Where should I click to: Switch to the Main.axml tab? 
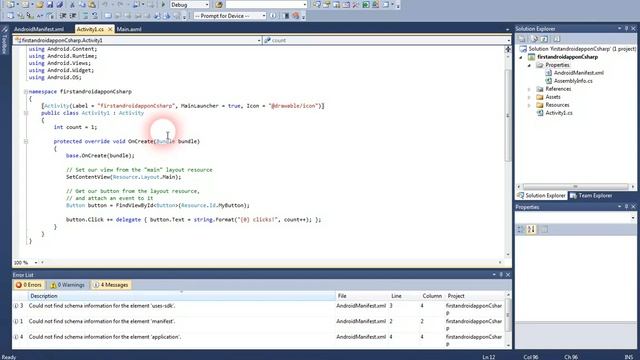(x=129, y=29)
